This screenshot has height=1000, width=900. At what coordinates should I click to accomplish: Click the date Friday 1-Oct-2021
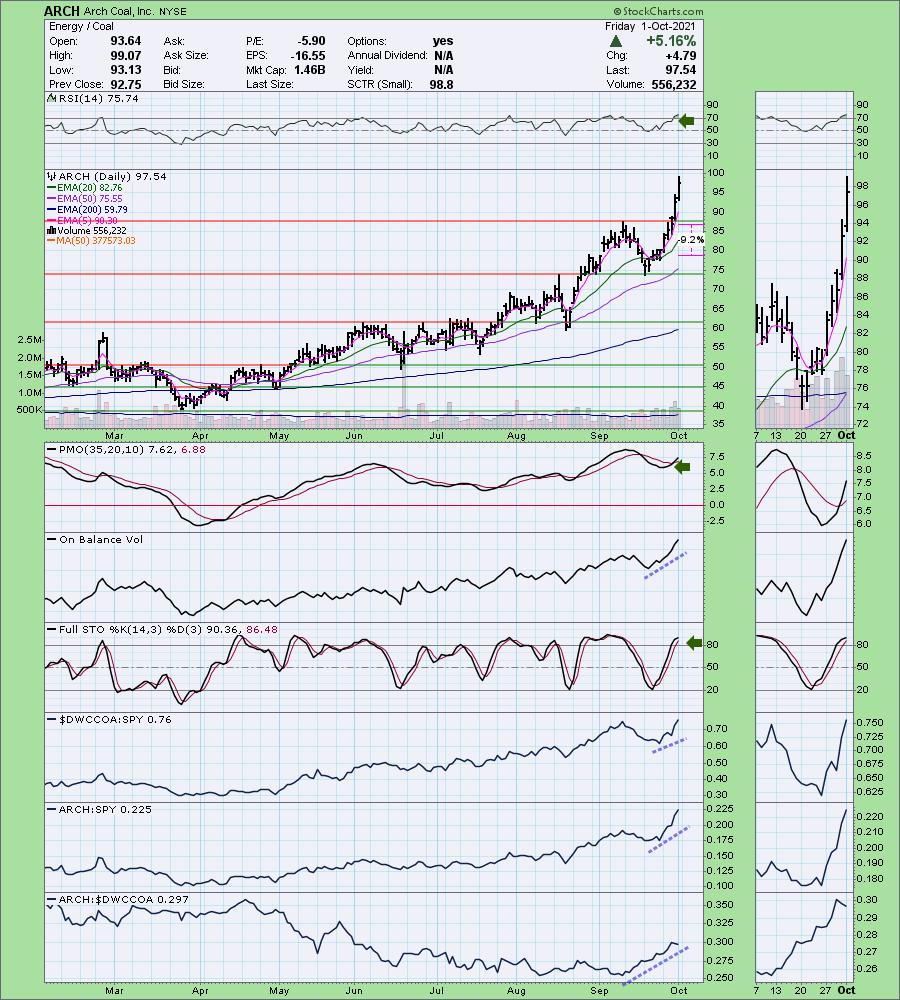click(x=651, y=26)
